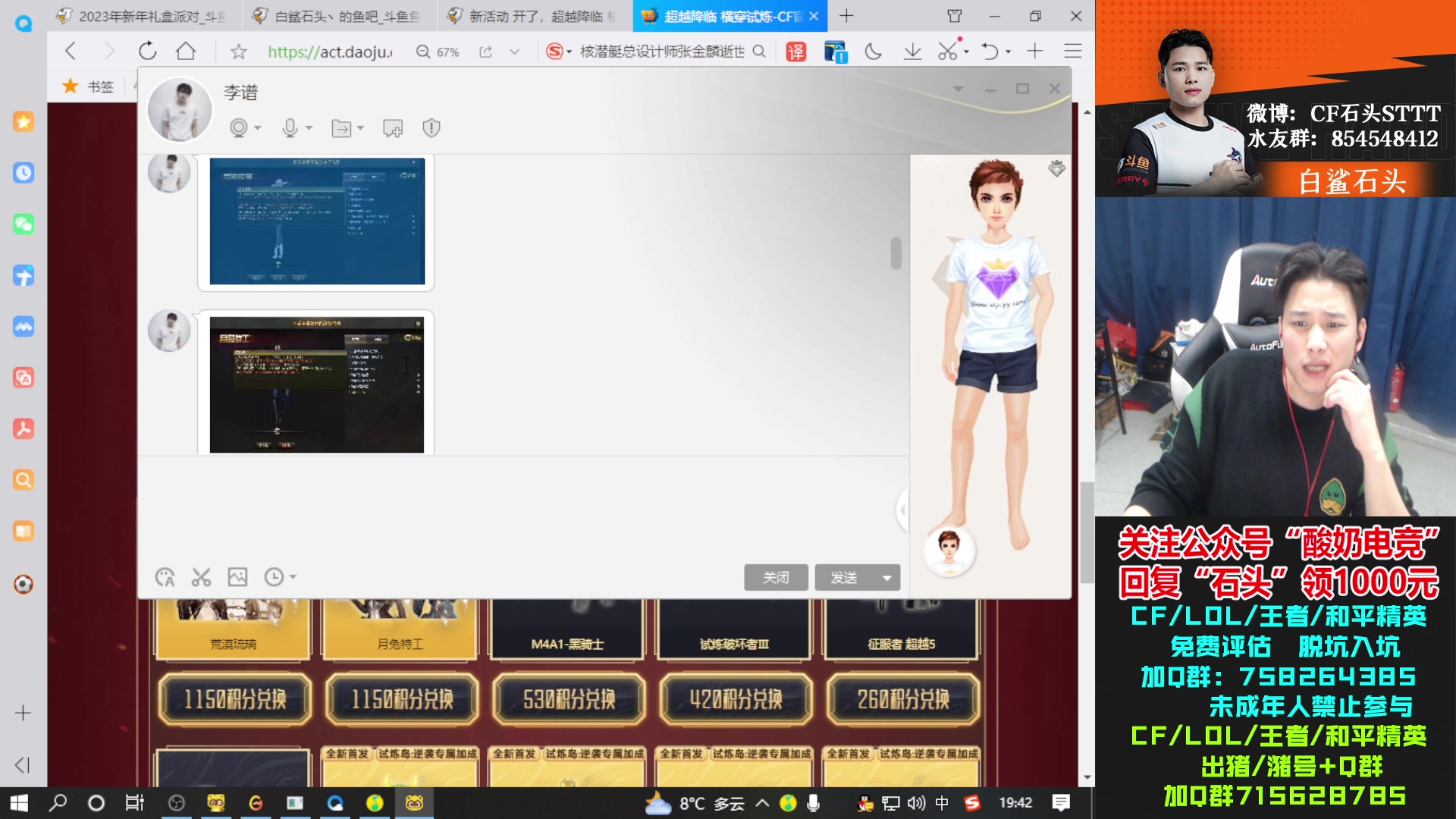The image size is (1456, 819).
Task: Open the orange search icon in the sidebar
Action: (24, 479)
